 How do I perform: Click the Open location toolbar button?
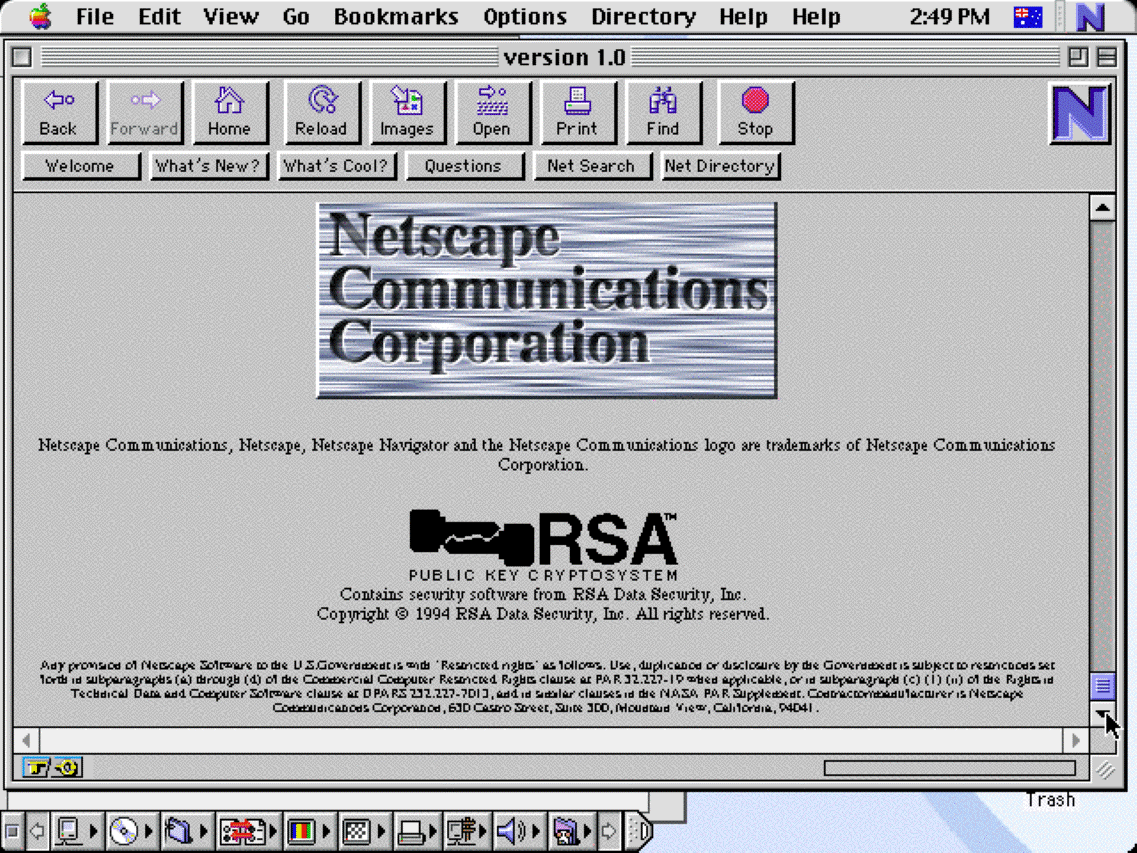(492, 112)
